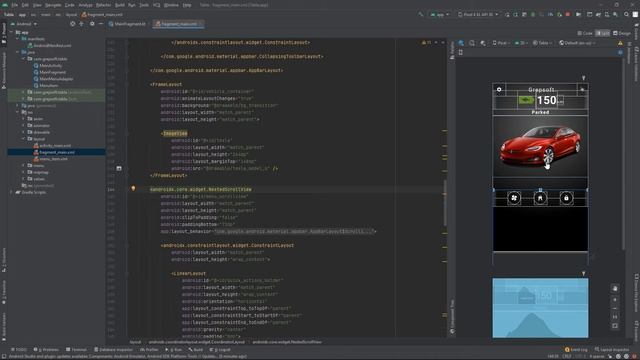Open the Pixel device selector dropdown in toolbar
The height and width of the screenshot is (360, 640).
click(478, 14)
